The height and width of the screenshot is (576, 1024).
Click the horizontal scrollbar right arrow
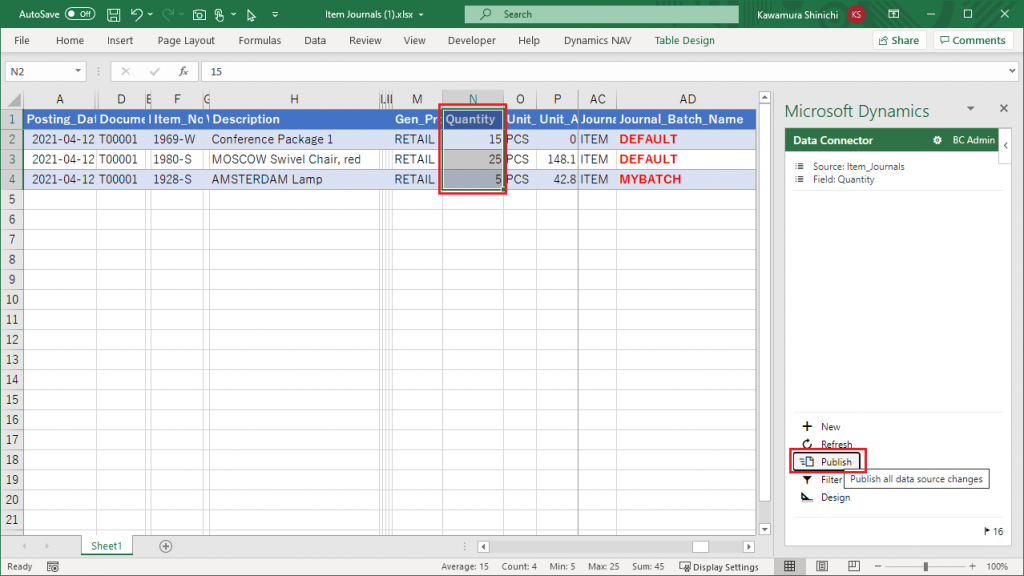coord(749,547)
